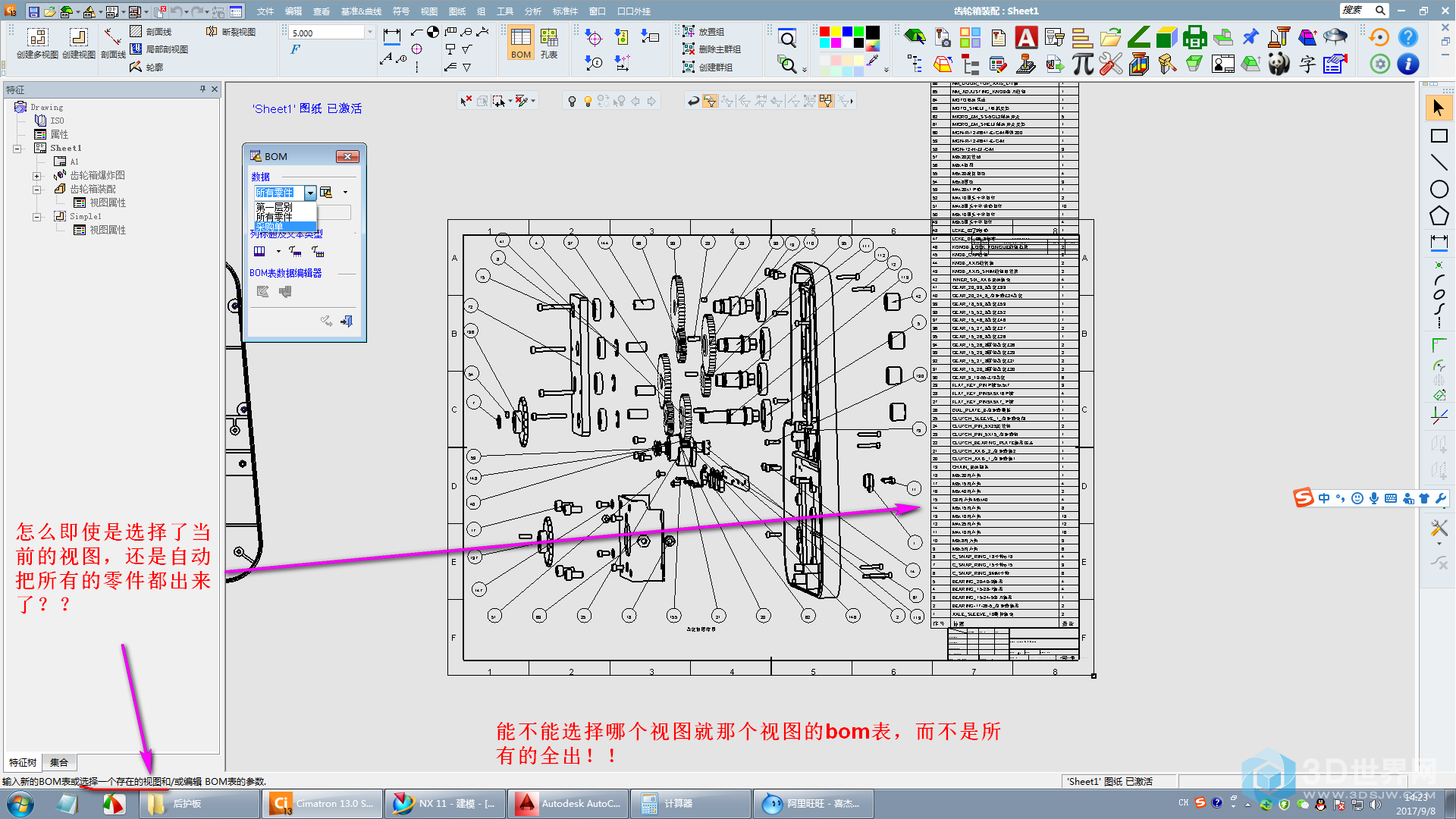Open the hole table (孔表) tool
This screenshot has width=1456, height=819.
pos(549,43)
